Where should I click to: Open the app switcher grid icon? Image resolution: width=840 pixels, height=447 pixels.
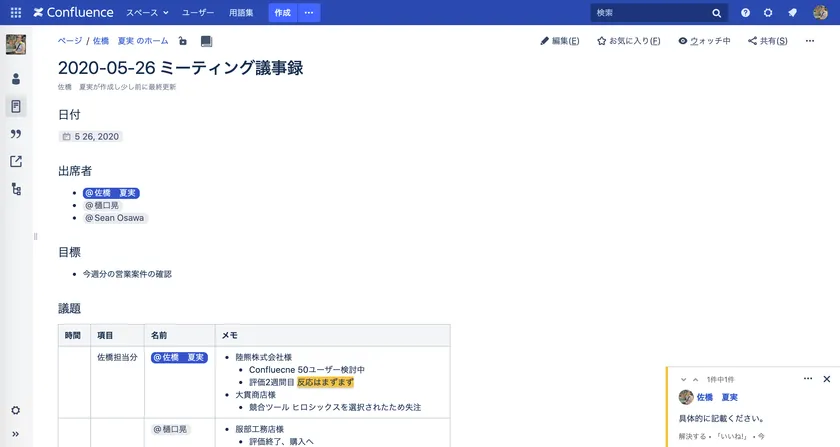(15, 13)
